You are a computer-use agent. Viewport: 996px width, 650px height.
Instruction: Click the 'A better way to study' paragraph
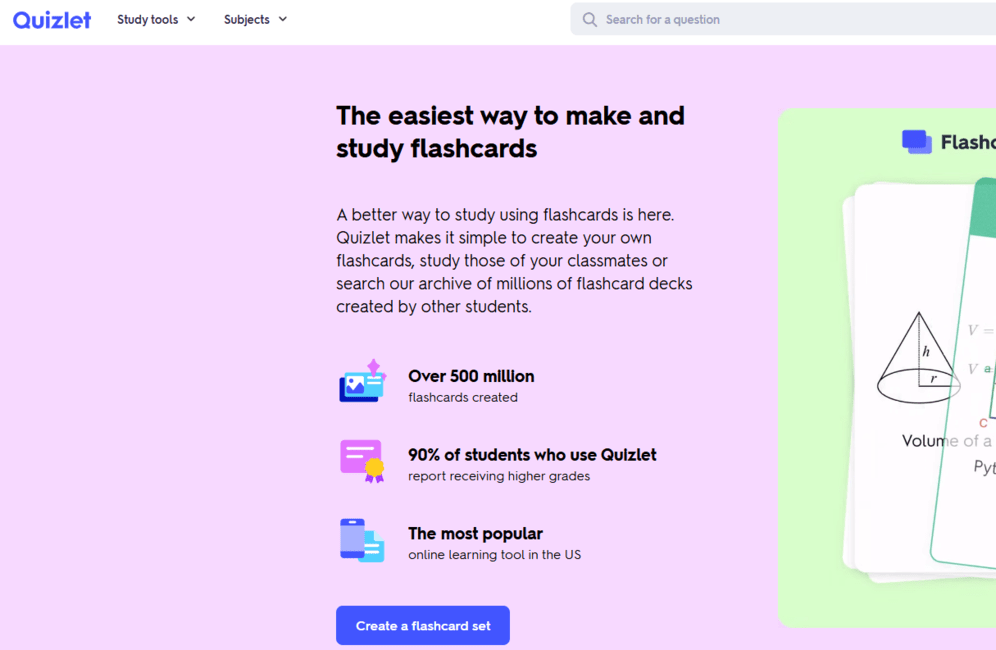point(514,260)
